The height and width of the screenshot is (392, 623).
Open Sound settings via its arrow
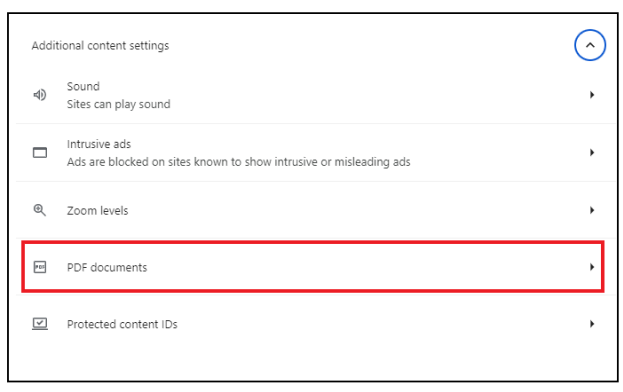pyautogui.click(x=592, y=95)
